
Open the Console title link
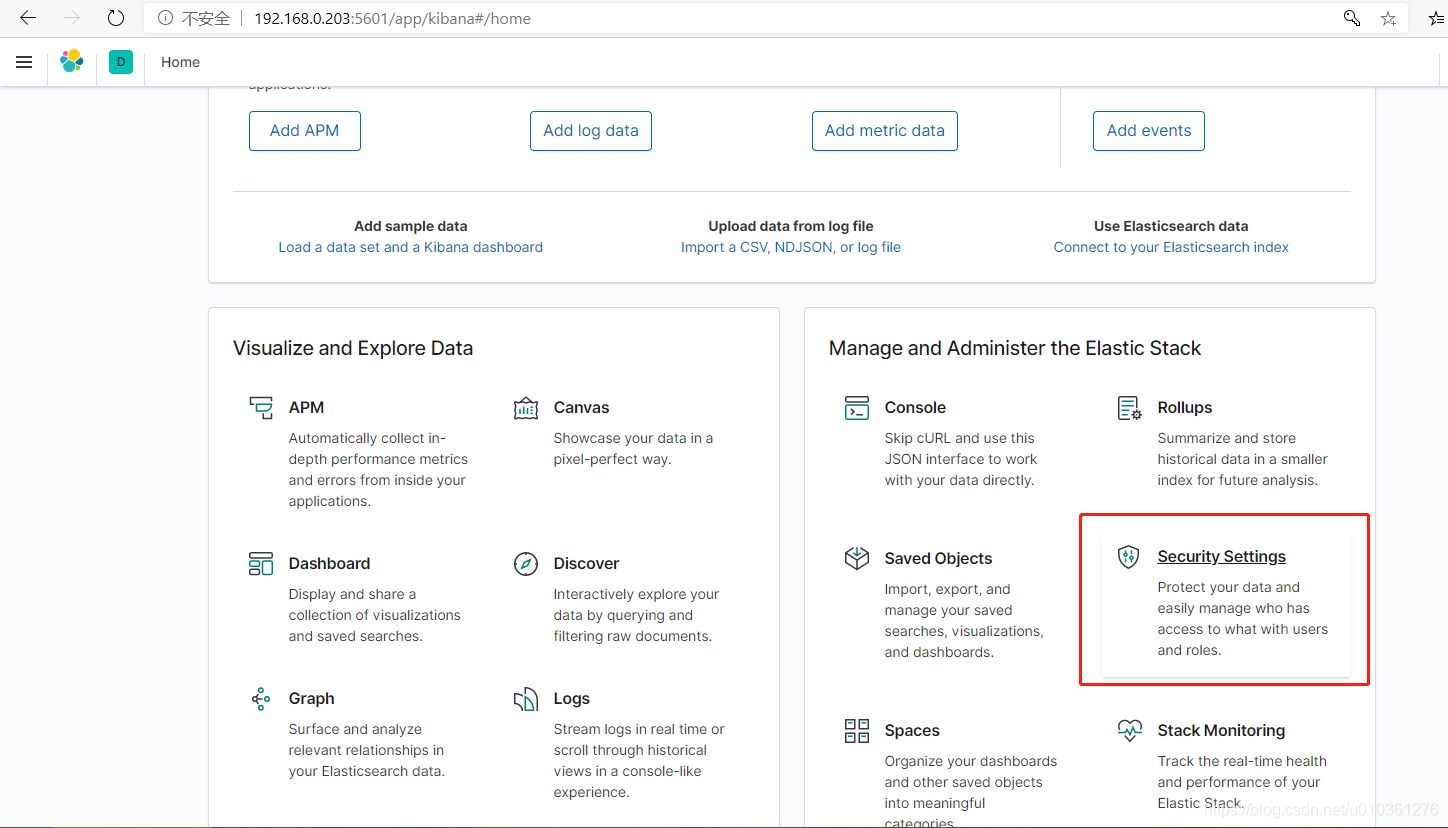(915, 407)
